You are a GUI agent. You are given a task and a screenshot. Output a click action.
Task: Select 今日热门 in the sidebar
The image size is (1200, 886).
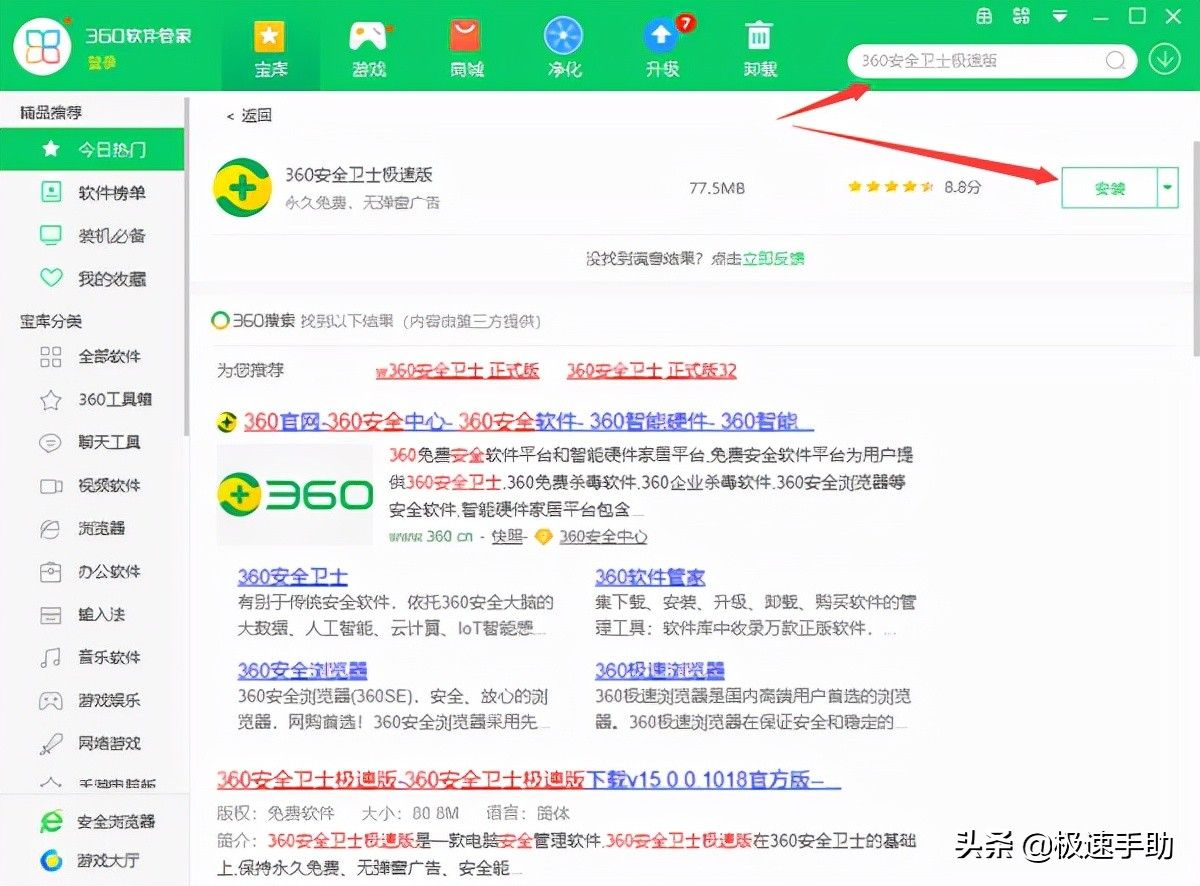point(92,150)
